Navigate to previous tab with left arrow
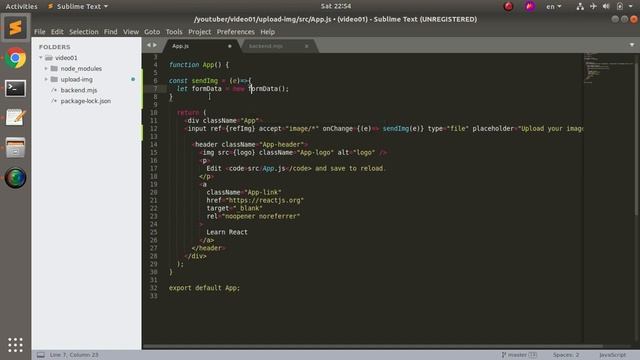The width and height of the screenshot is (640, 360). tap(149, 45)
